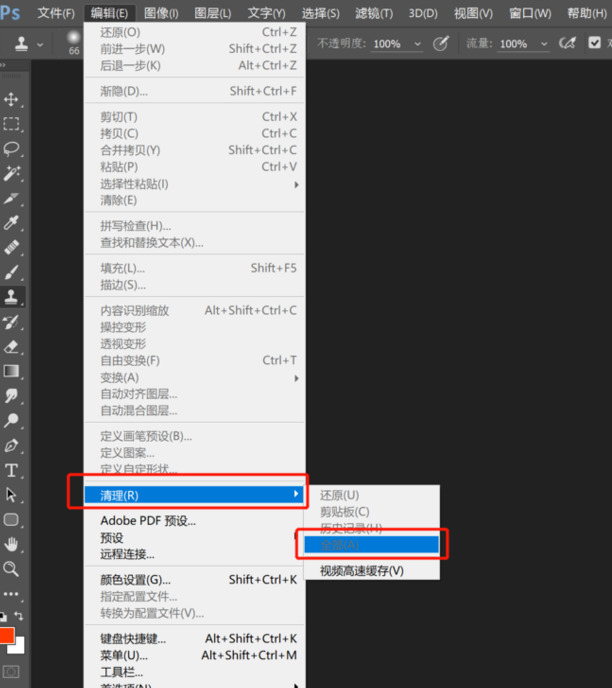
Task: Select the Lasso tool
Action: (11, 149)
